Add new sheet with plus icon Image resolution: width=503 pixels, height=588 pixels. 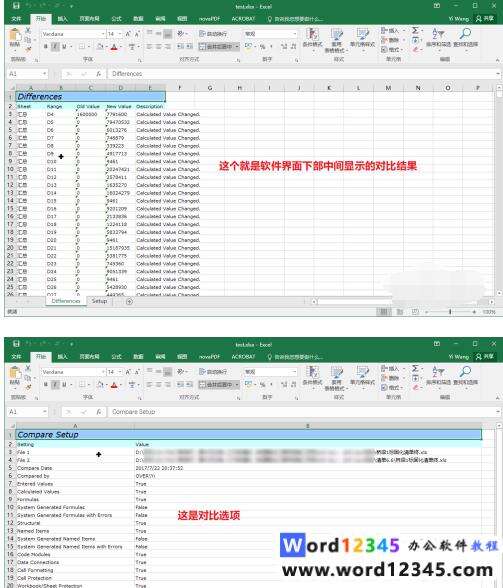coord(129,302)
